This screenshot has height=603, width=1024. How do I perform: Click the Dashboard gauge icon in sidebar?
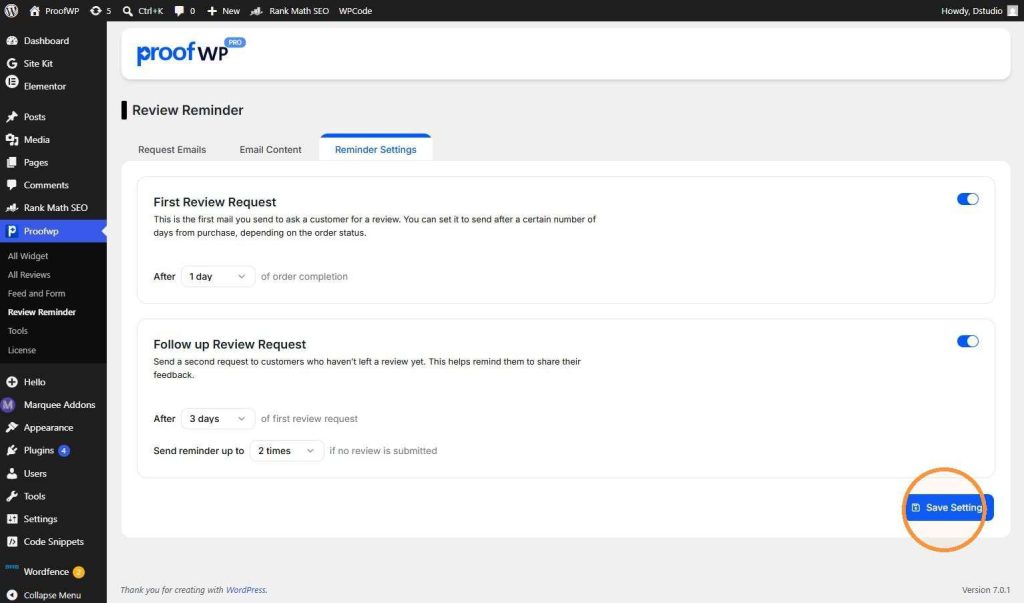12,41
